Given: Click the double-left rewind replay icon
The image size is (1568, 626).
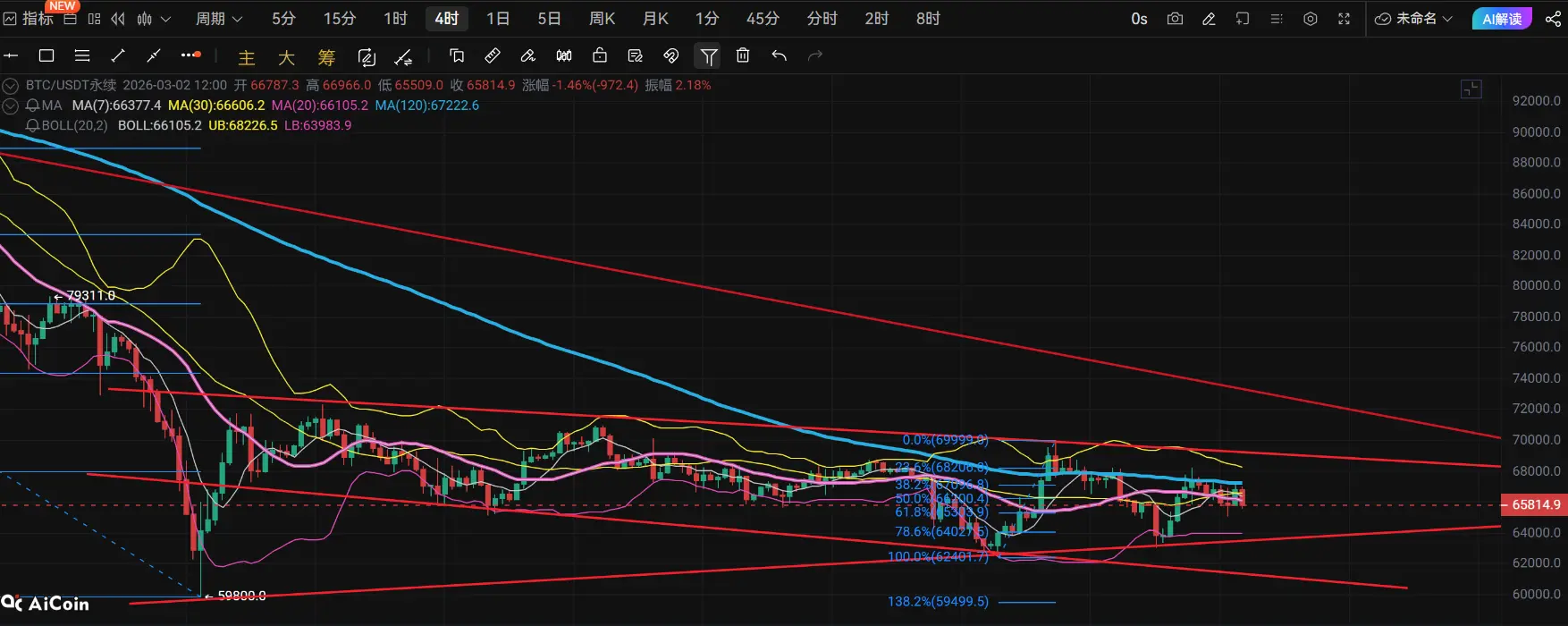Looking at the screenshot, I should [x=118, y=19].
